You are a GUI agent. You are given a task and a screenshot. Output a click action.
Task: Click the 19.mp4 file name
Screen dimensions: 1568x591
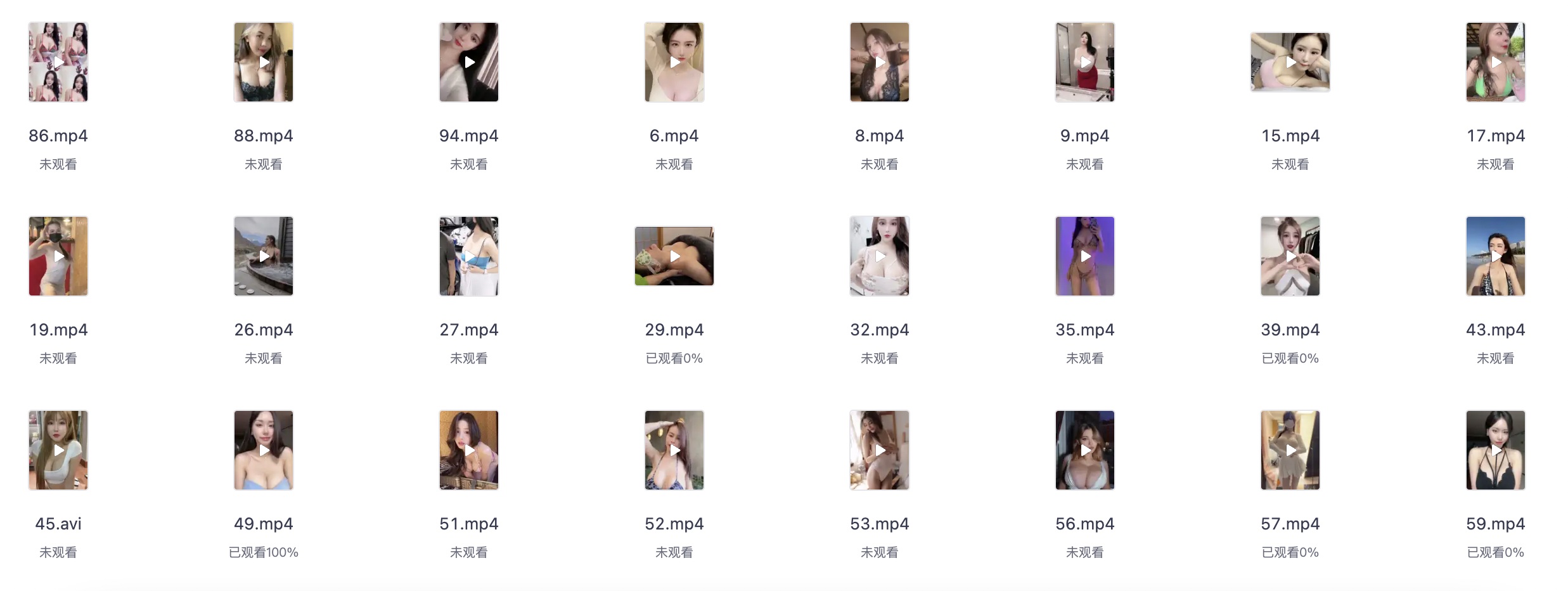pos(58,330)
